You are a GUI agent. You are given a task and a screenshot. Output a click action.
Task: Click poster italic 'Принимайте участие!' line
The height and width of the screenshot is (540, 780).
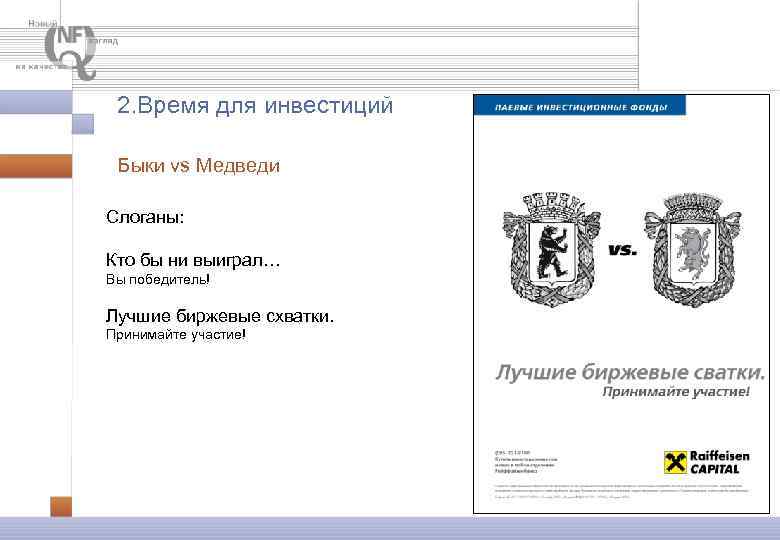coord(676,392)
